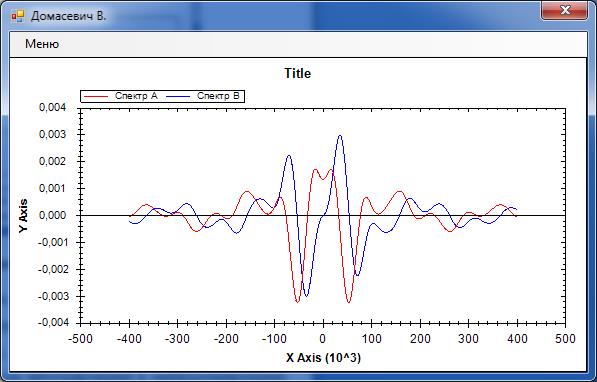Click the 0 X-axis tick label
Screen dimensions: 597x382
323,339
